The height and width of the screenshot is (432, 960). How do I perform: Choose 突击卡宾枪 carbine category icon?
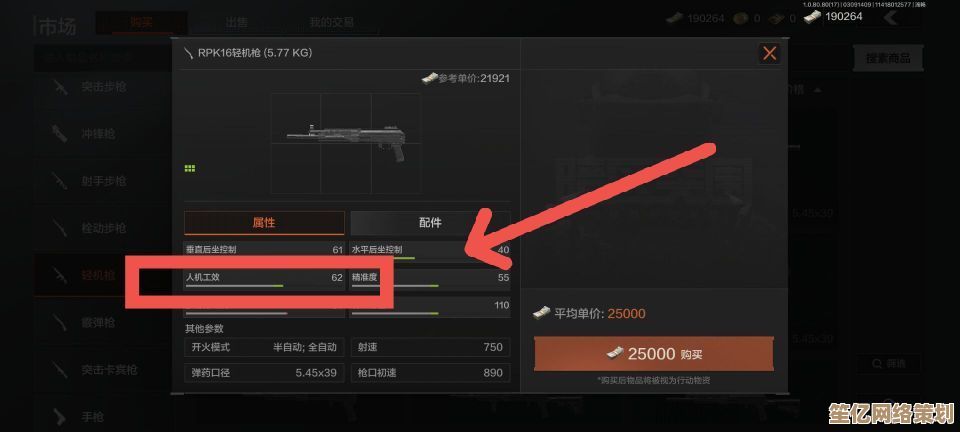pos(60,370)
